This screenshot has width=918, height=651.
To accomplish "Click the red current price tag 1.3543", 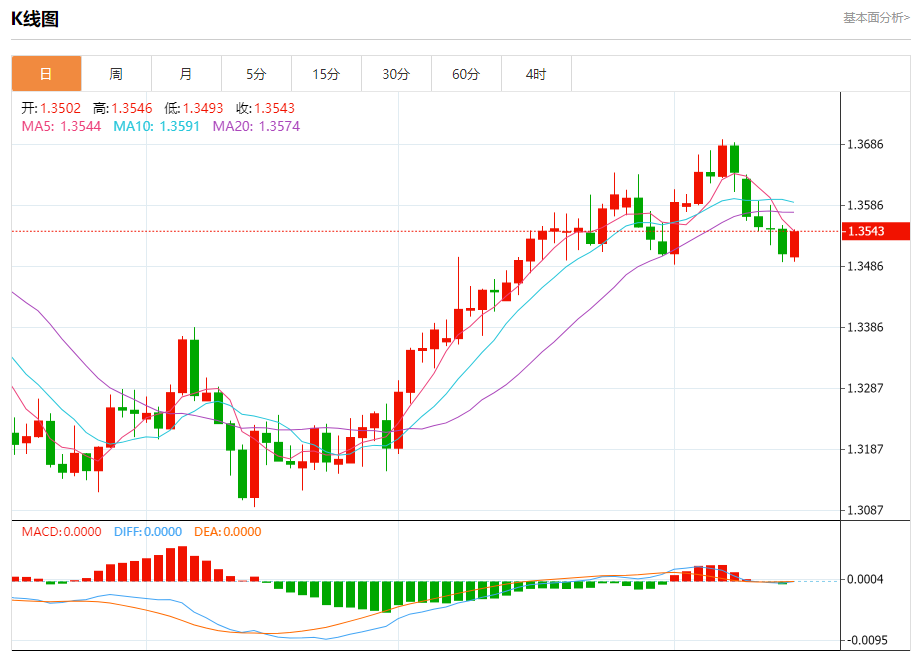I will tap(875, 231).
